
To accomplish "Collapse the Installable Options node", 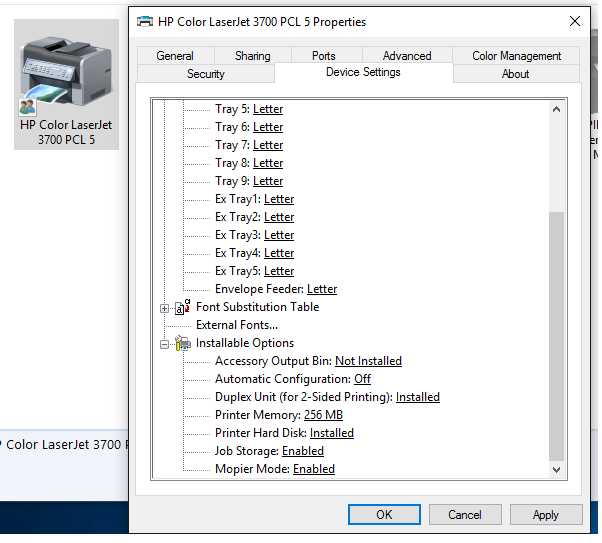I will pyautogui.click(x=164, y=344).
